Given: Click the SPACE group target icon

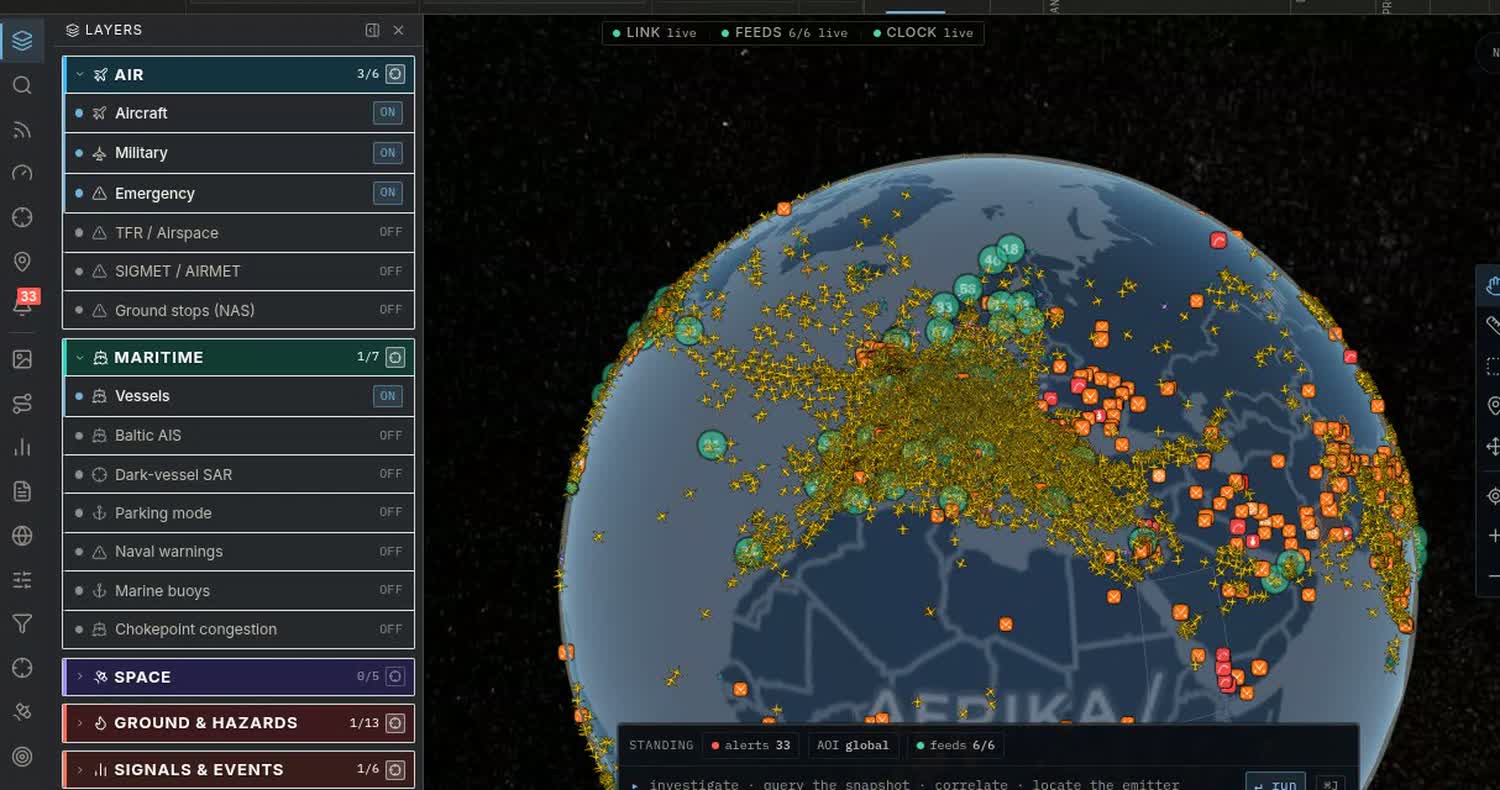Looking at the screenshot, I should 396,677.
